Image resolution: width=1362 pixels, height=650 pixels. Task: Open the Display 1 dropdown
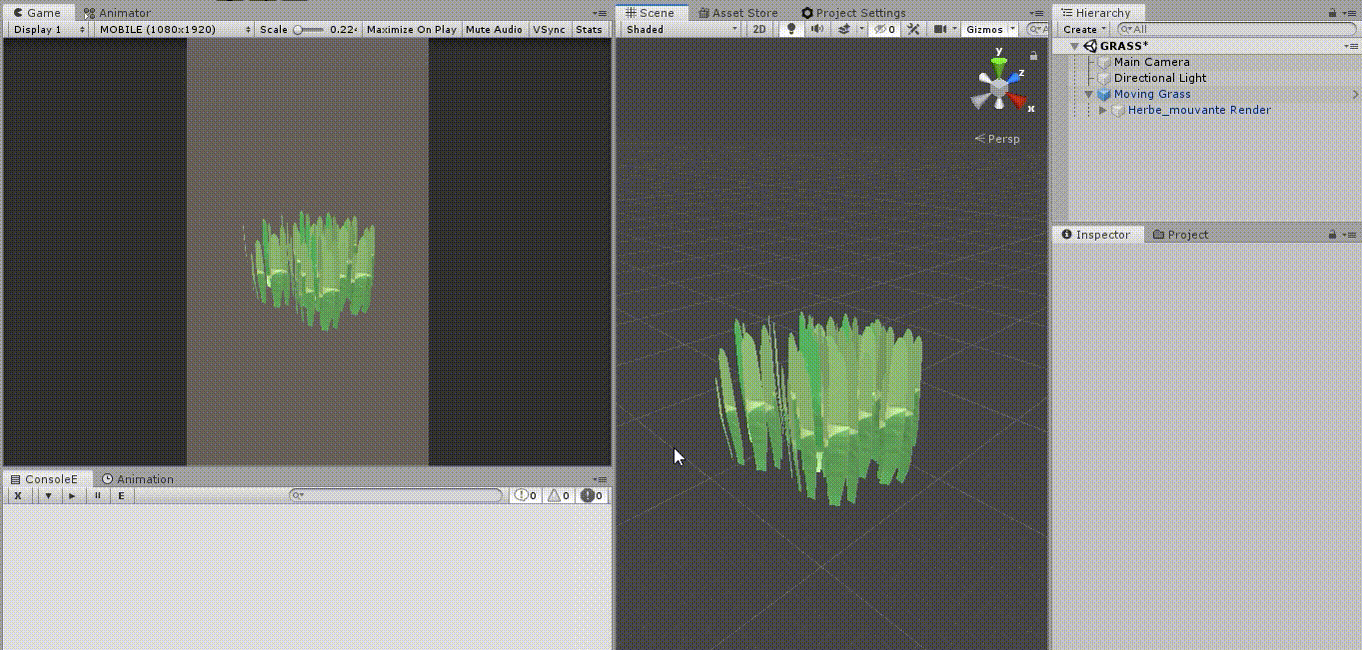click(49, 29)
